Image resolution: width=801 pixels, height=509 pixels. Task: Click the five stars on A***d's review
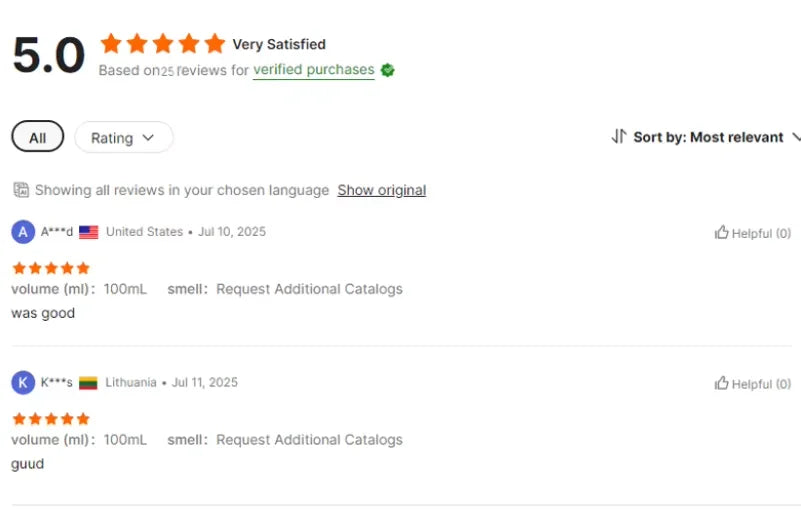pyautogui.click(x=51, y=268)
